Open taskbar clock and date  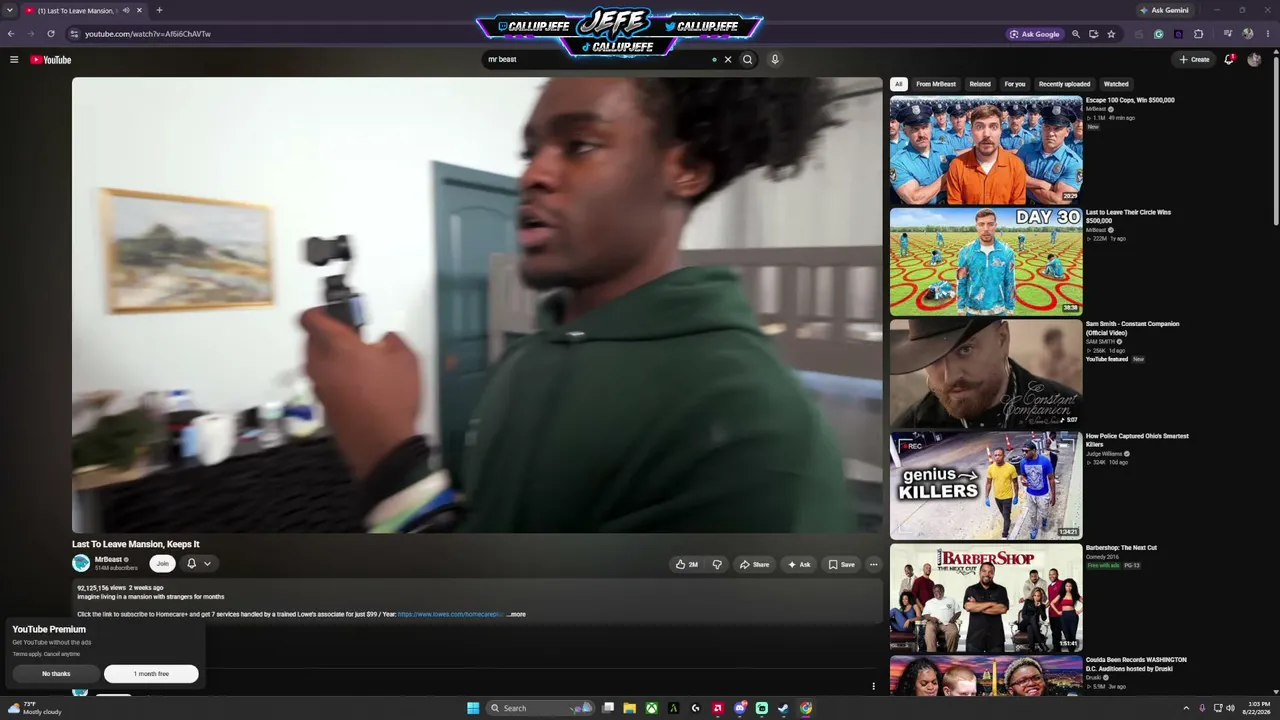pyautogui.click(x=1255, y=708)
